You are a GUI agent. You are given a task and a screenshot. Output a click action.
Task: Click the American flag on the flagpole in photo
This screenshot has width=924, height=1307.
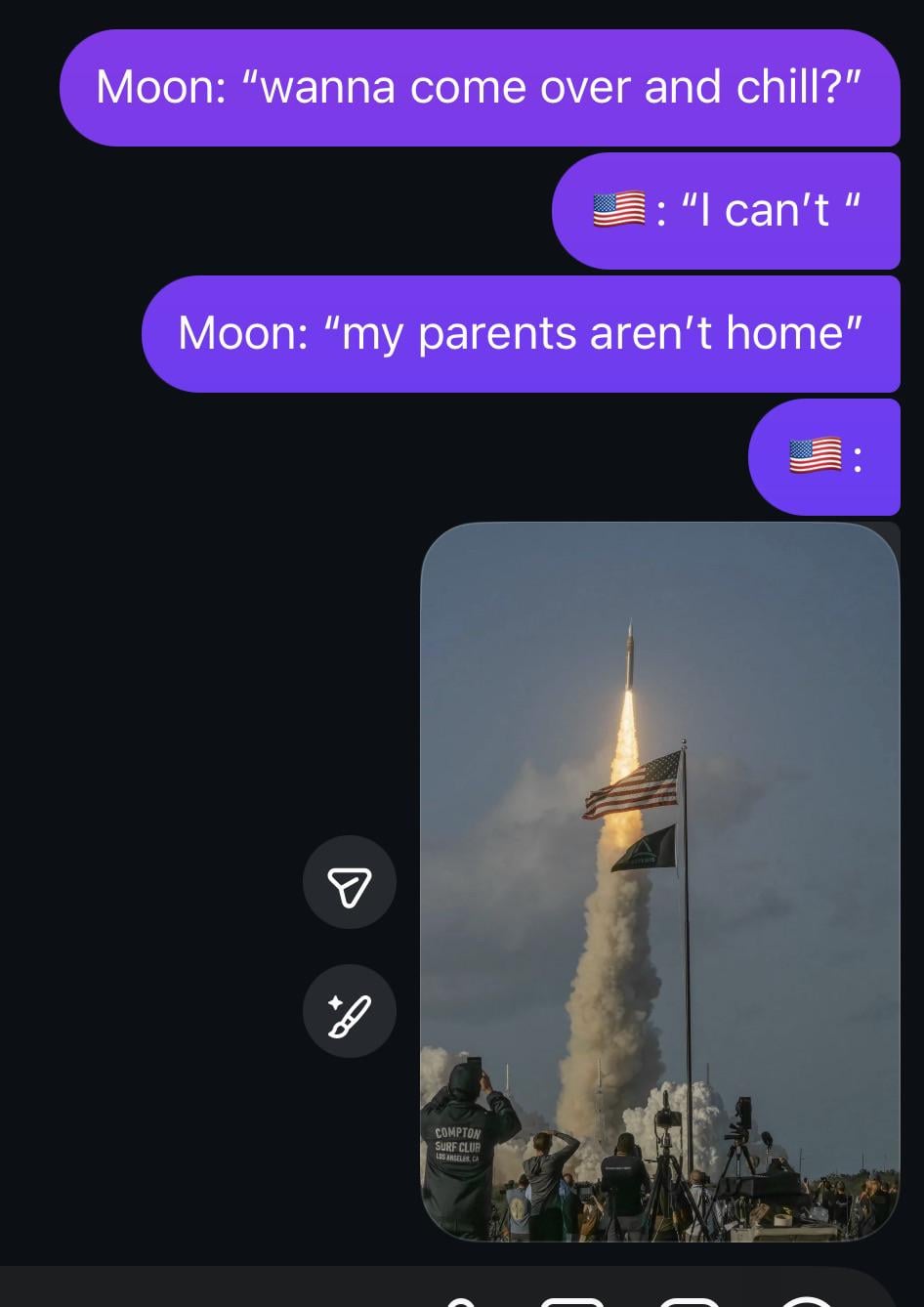pos(633,783)
